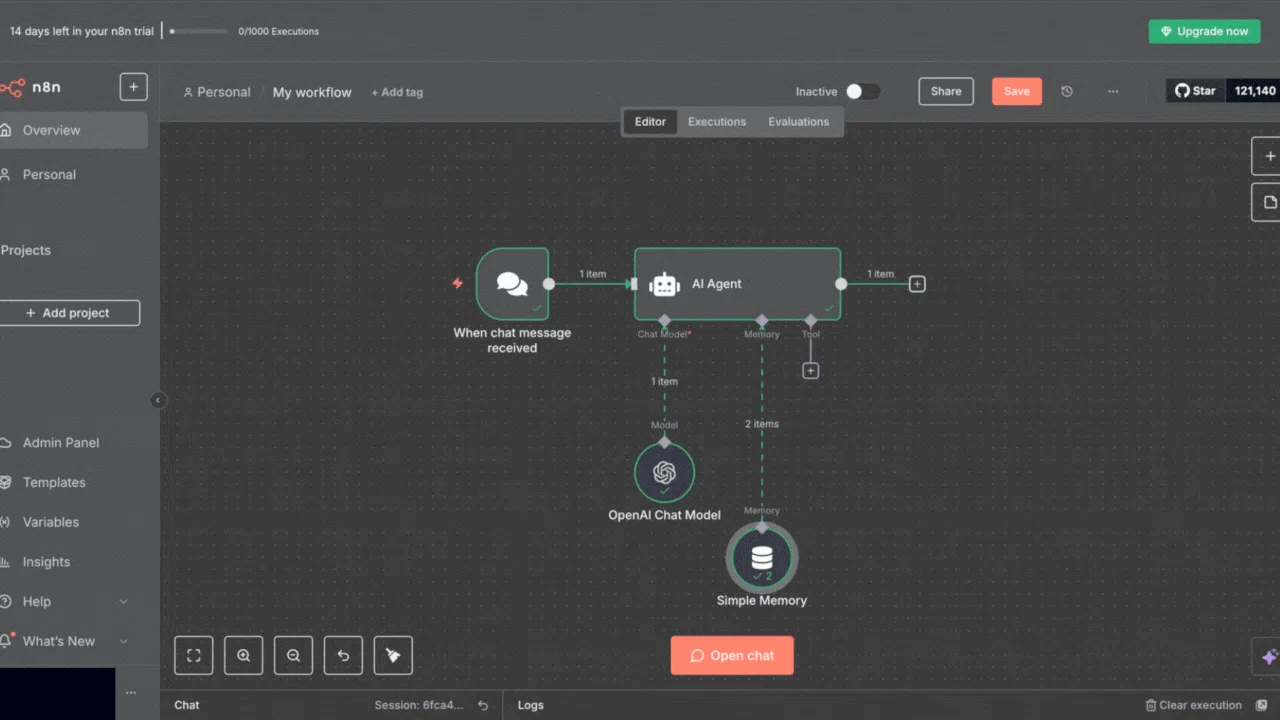This screenshot has height=720, width=1280.
Task: Click the Upgrade now button
Action: 1204,31
